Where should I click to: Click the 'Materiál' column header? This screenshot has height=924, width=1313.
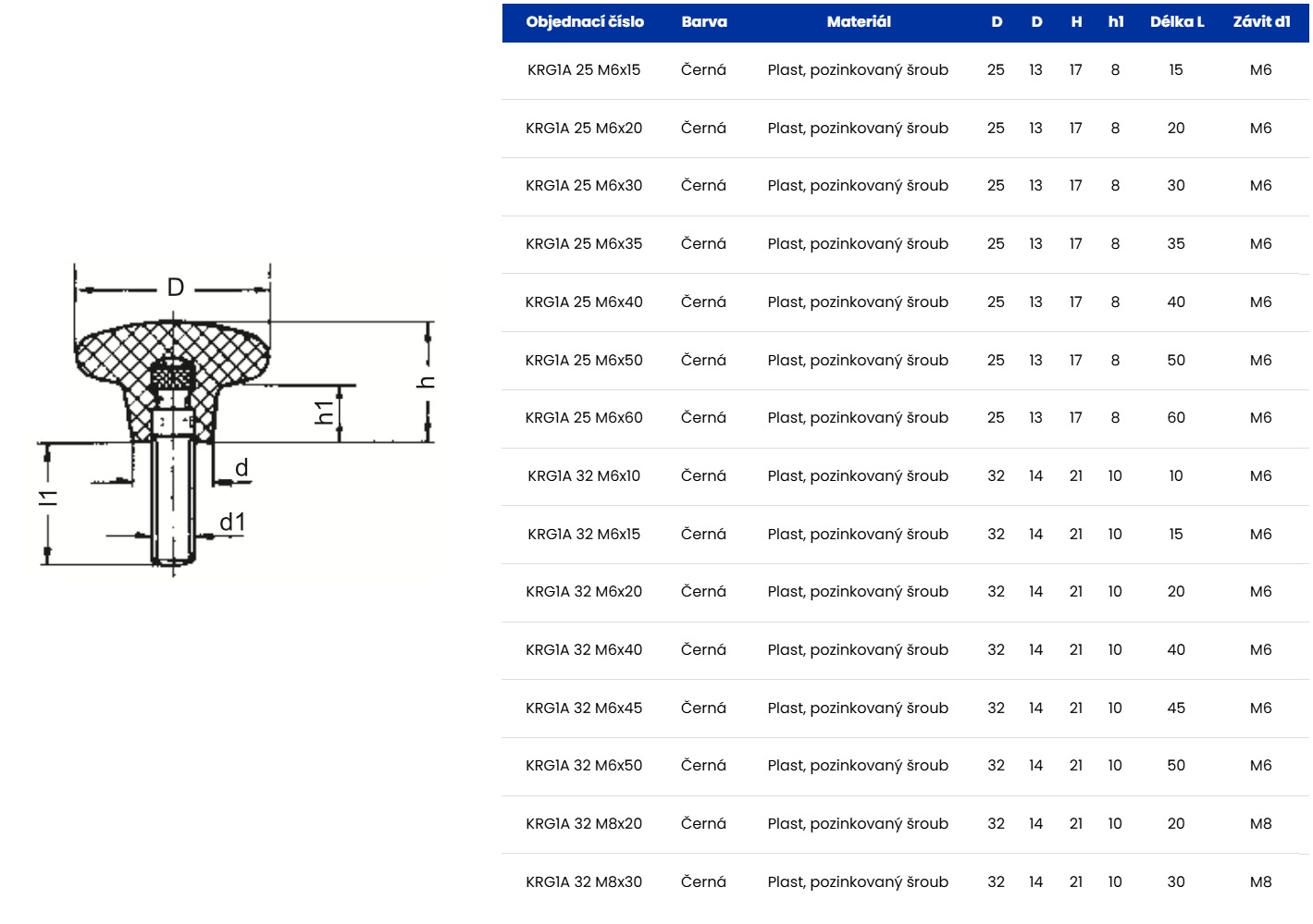[858, 22]
